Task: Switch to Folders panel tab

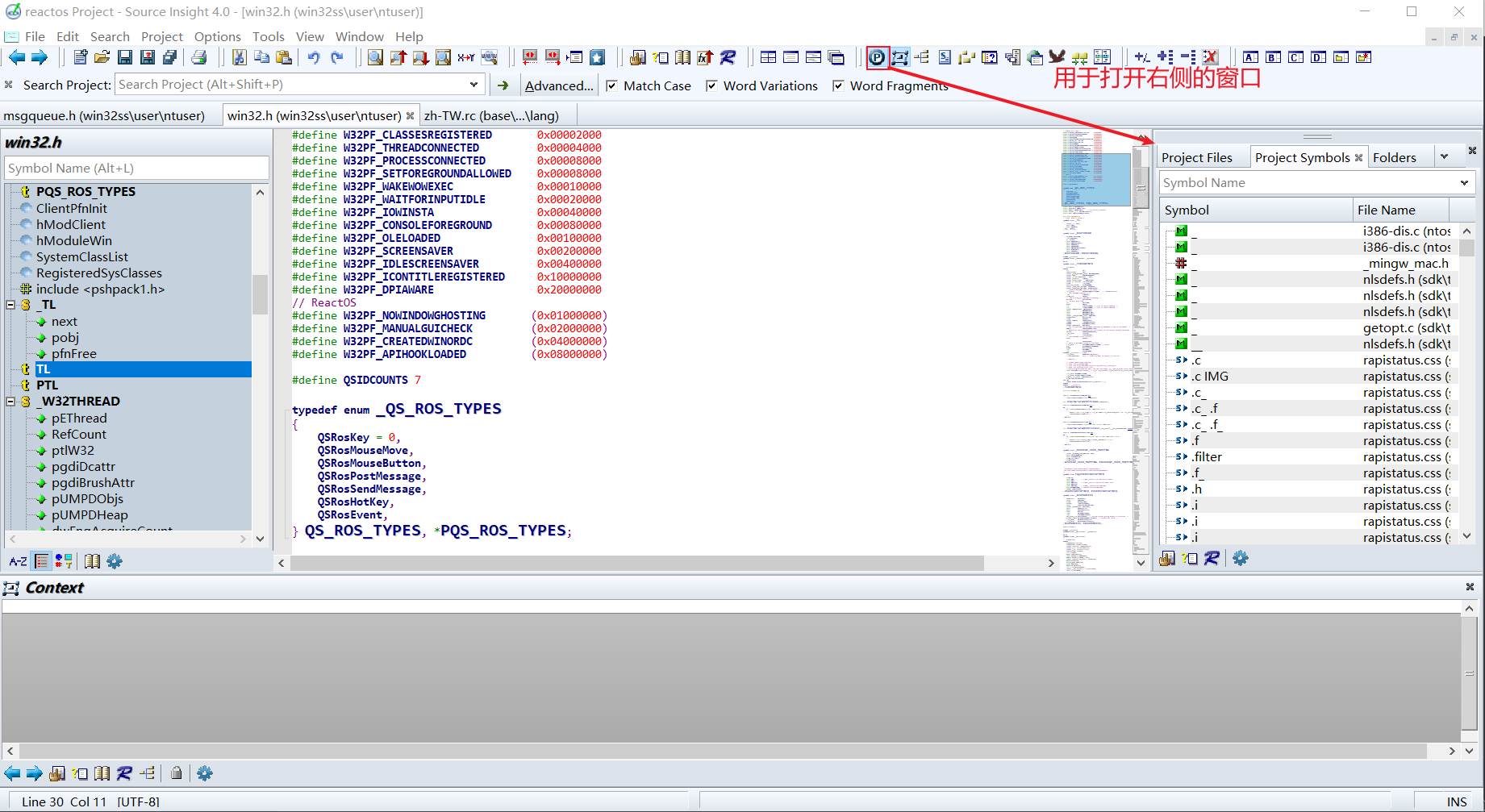Action: point(1395,158)
